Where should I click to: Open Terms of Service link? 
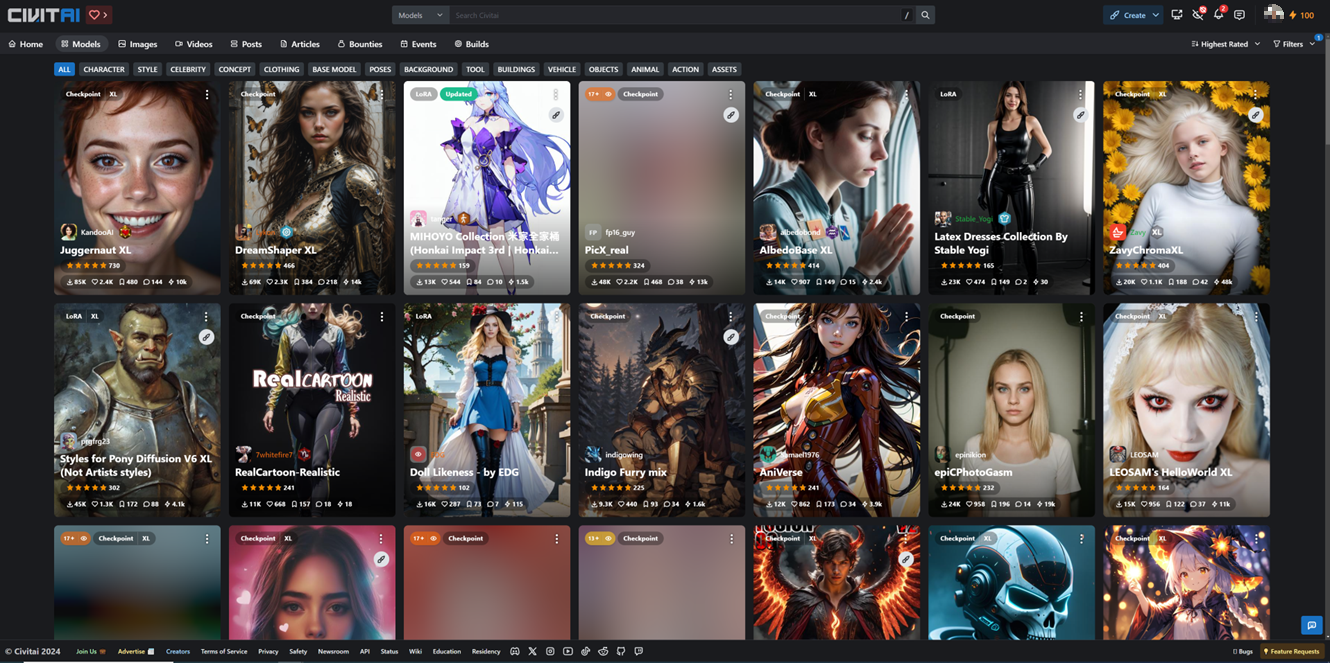224,651
